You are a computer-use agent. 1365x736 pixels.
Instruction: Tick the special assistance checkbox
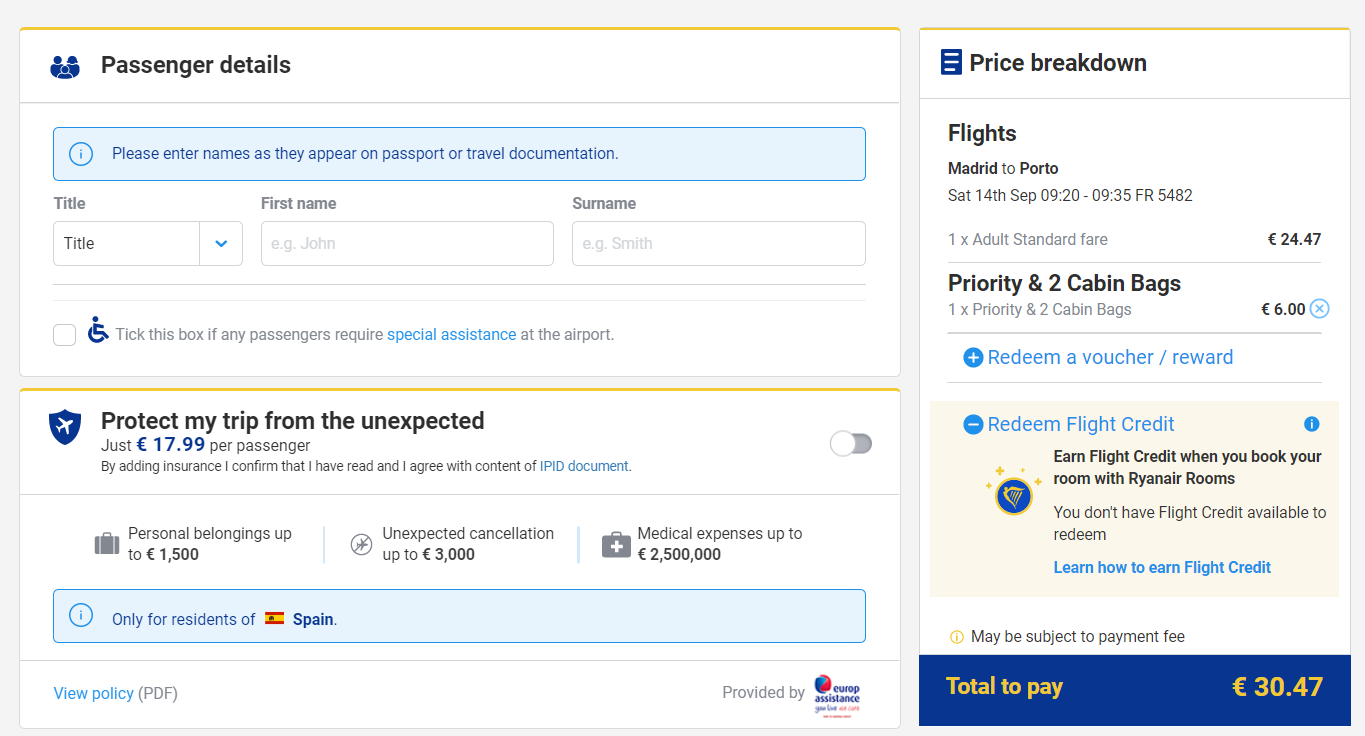coord(65,335)
